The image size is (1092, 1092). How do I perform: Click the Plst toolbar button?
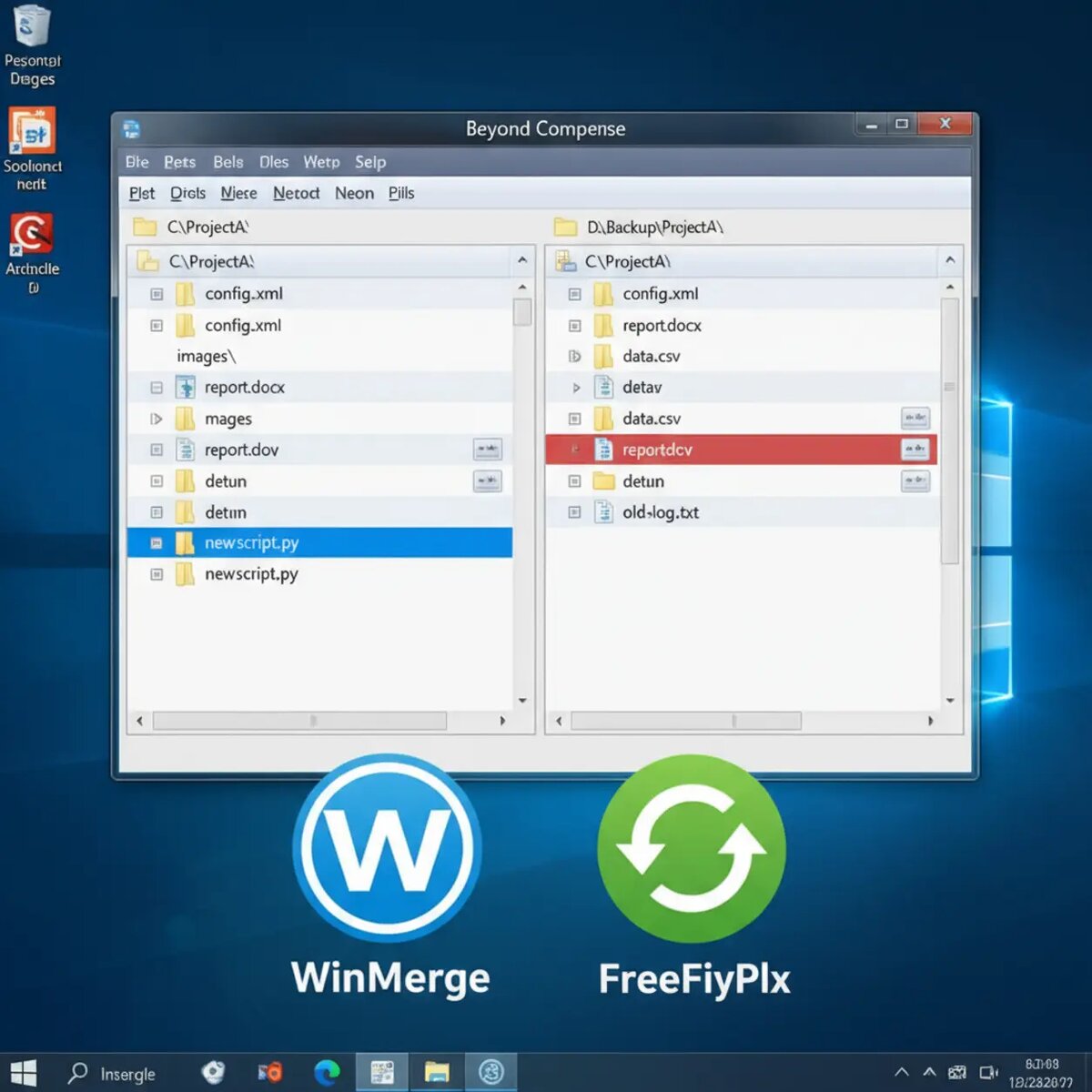(142, 193)
